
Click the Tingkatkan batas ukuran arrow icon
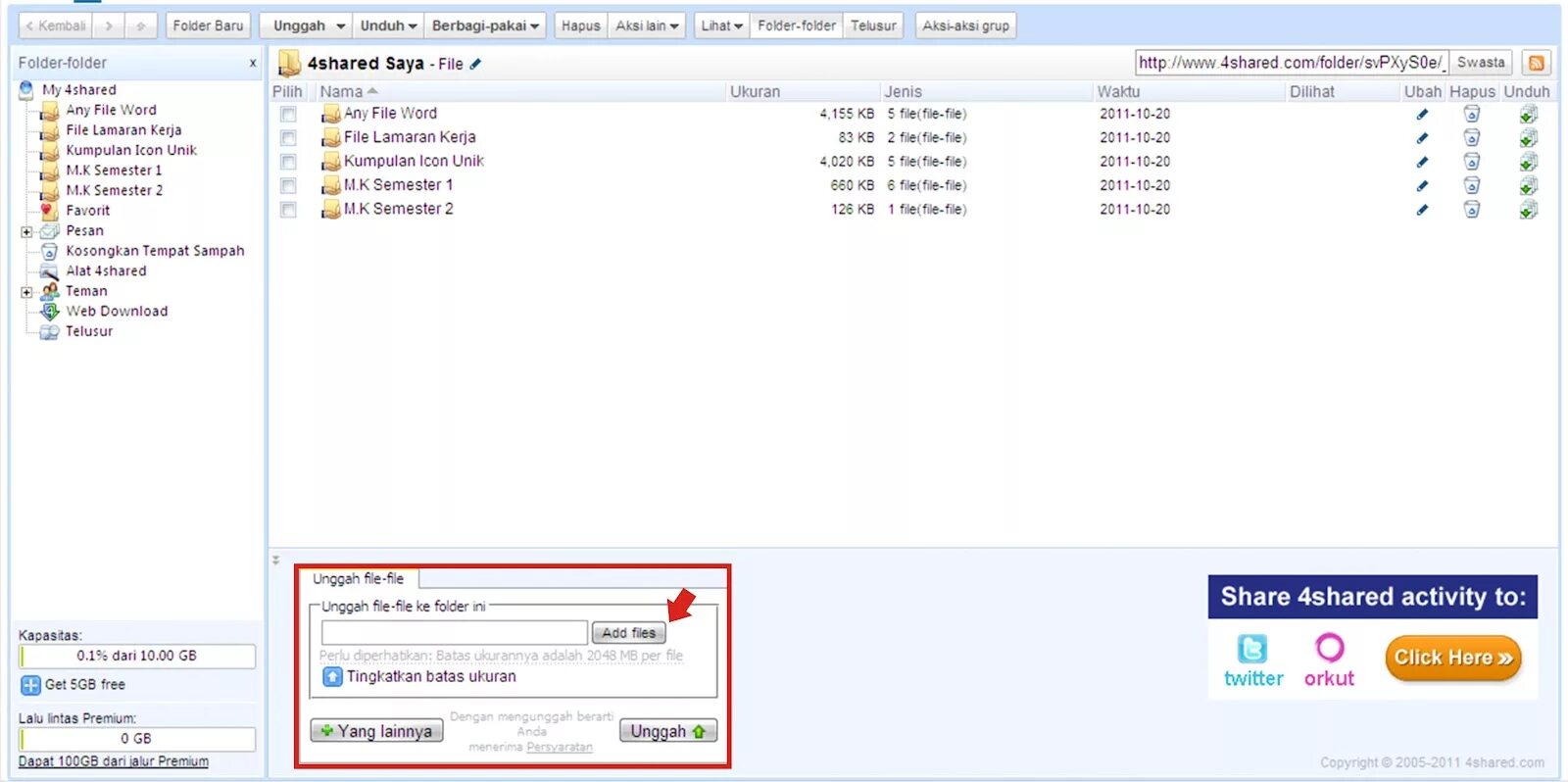click(x=332, y=676)
